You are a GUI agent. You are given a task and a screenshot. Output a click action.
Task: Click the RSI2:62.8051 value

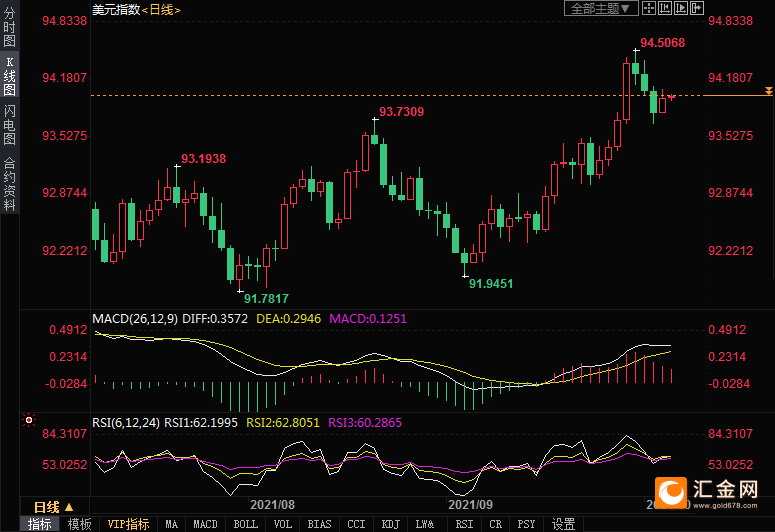[283, 423]
